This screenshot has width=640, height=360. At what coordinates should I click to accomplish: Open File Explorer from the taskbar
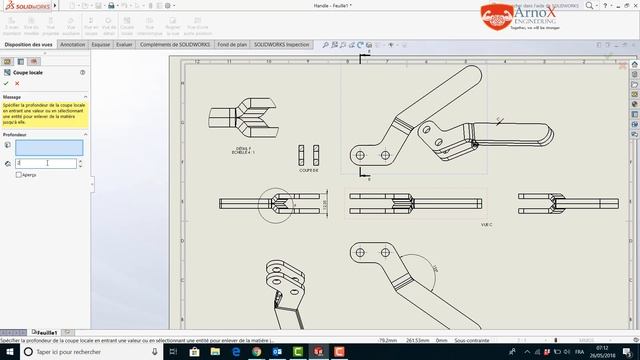pyautogui.click(x=215, y=352)
